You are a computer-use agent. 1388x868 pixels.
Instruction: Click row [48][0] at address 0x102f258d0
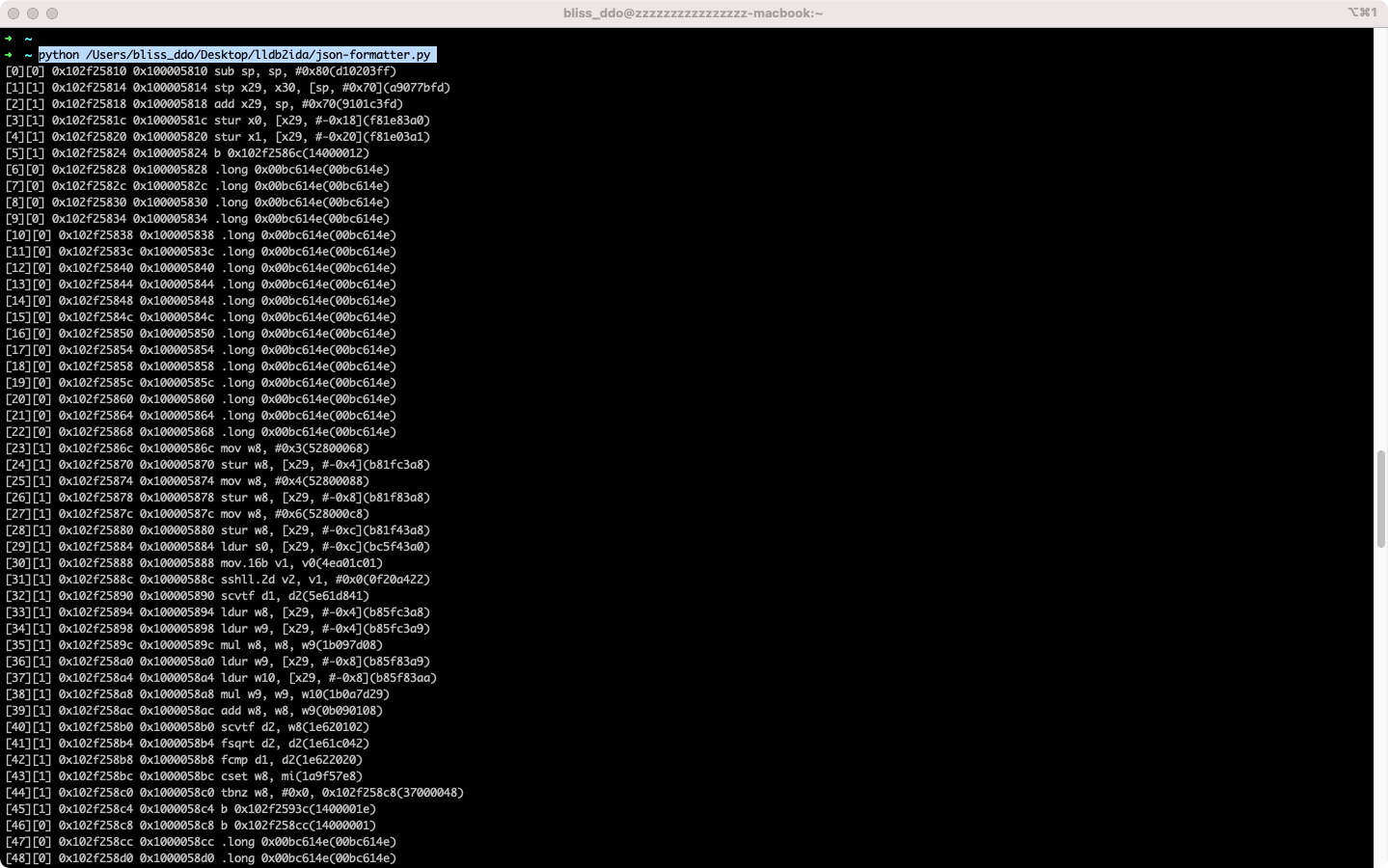(201, 858)
